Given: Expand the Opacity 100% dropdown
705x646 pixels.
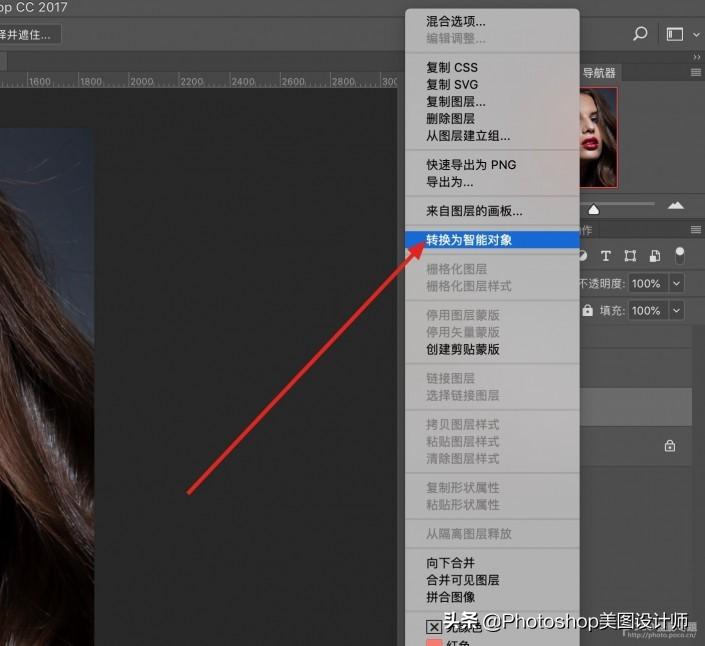Looking at the screenshot, I should coord(677,284).
